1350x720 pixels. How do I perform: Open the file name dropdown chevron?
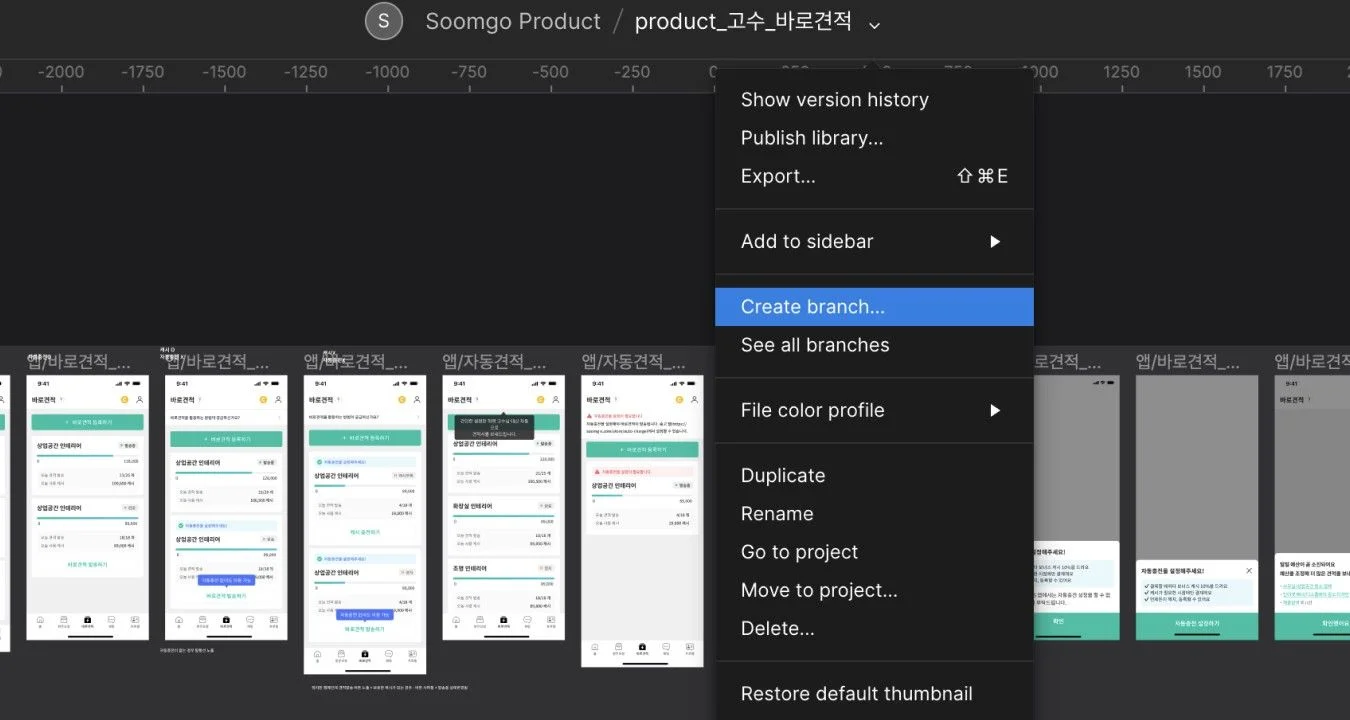pyautogui.click(x=874, y=24)
